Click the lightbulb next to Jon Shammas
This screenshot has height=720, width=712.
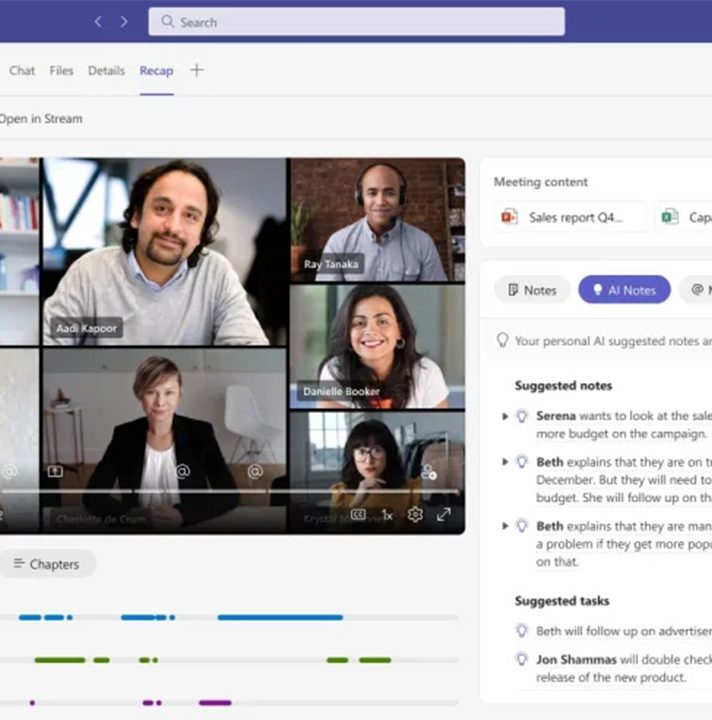coord(522,659)
